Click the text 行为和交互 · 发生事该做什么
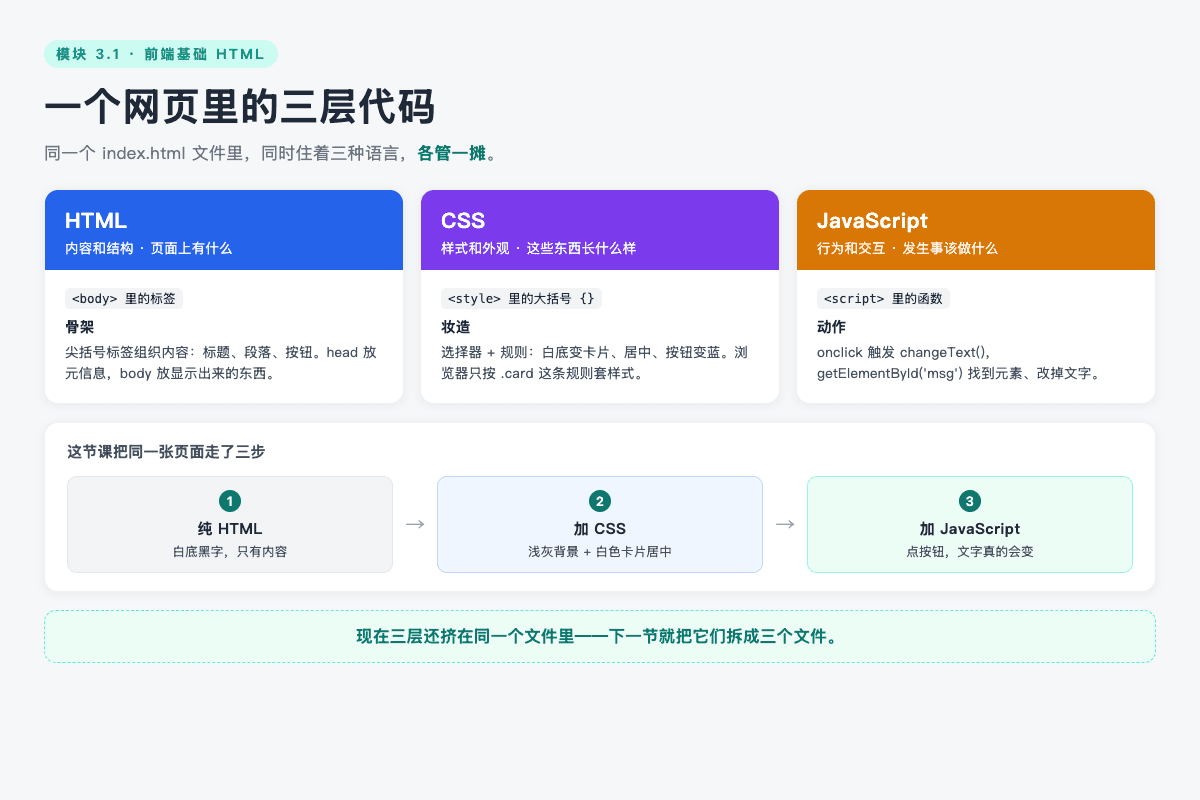 coord(907,248)
